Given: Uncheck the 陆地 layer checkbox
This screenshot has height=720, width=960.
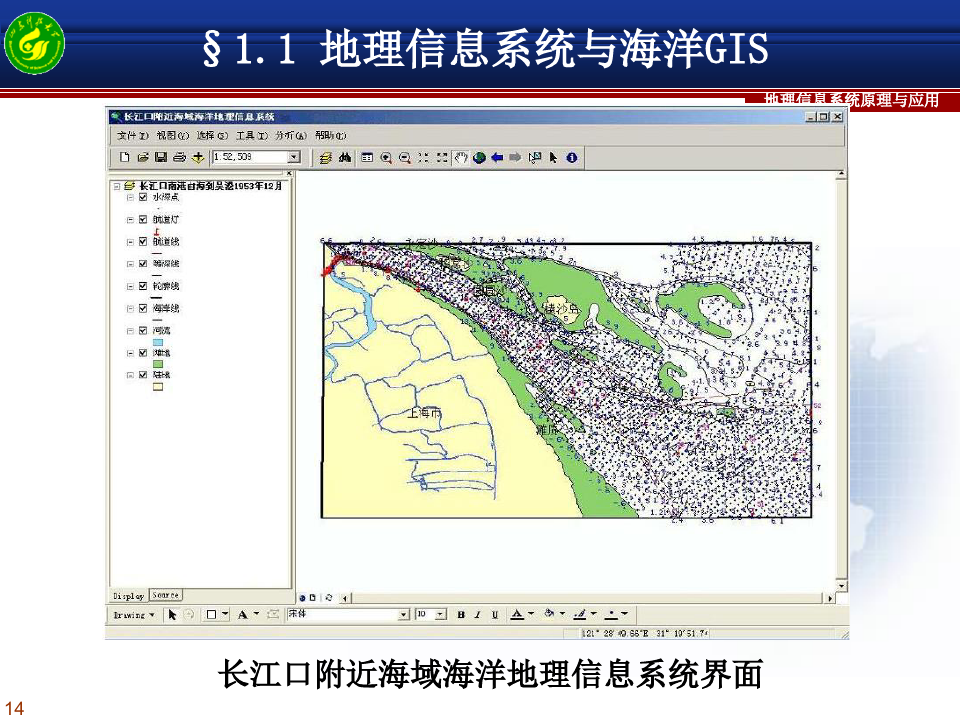Looking at the screenshot, I should (143, 375).
